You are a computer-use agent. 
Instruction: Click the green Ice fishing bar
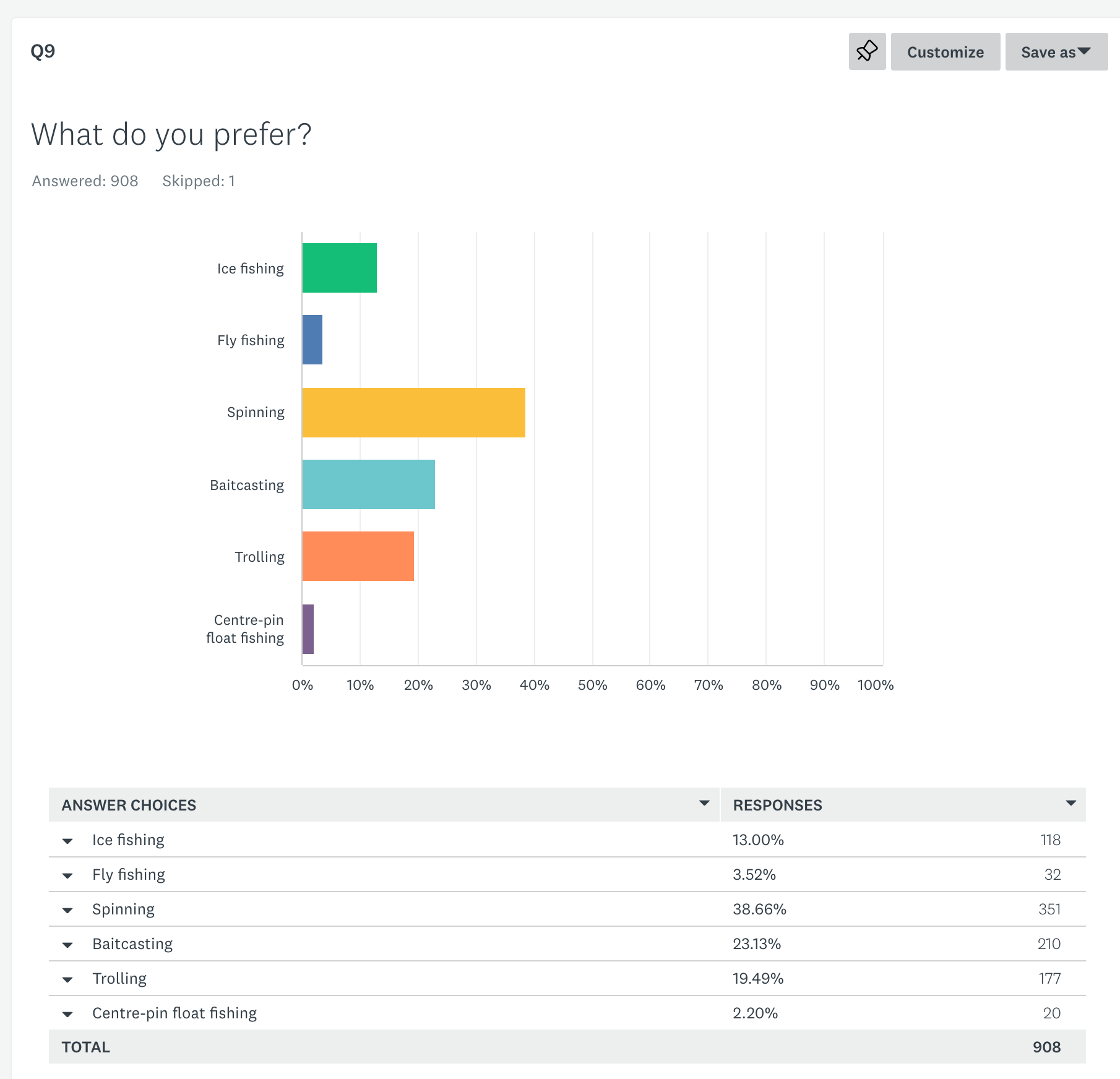pos(340,268)
